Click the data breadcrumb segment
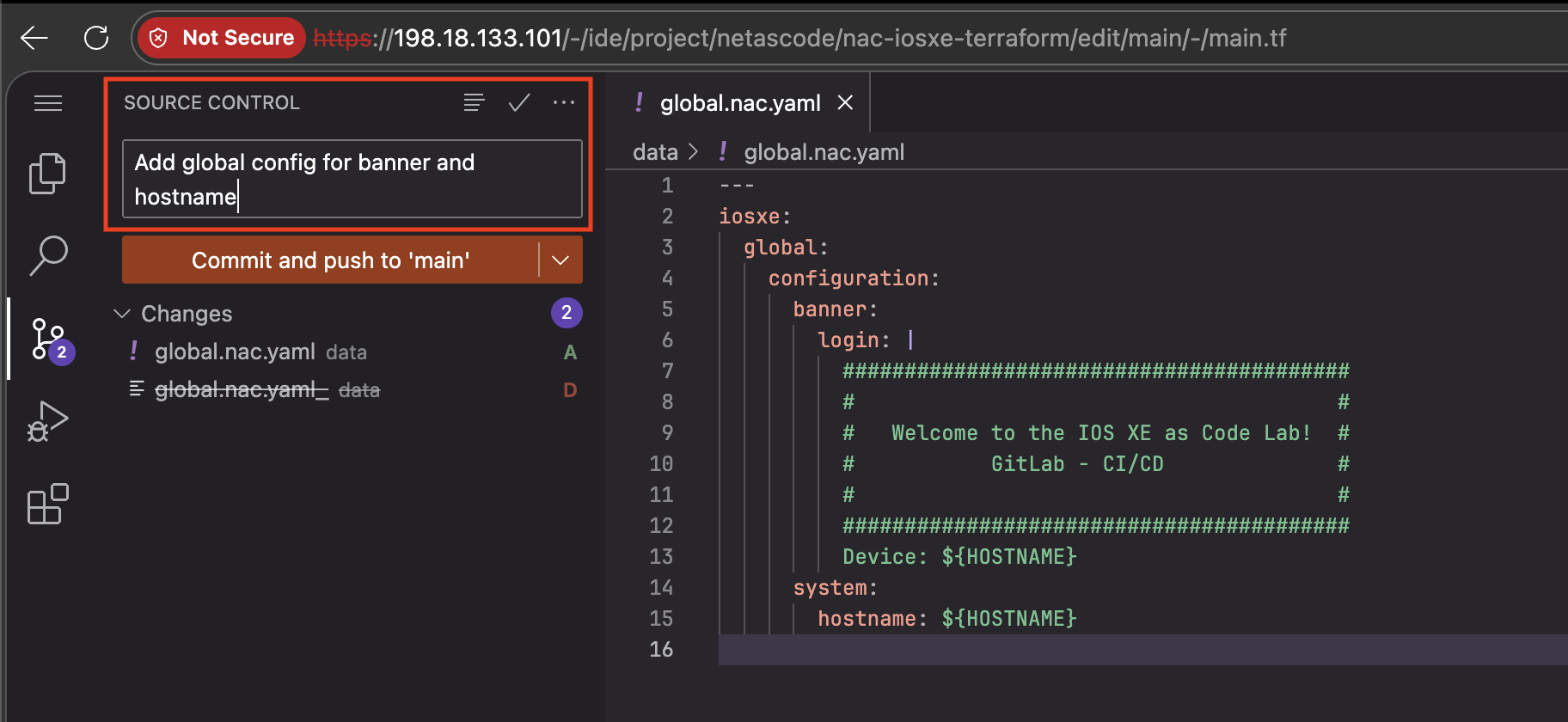 click(655, 152)
